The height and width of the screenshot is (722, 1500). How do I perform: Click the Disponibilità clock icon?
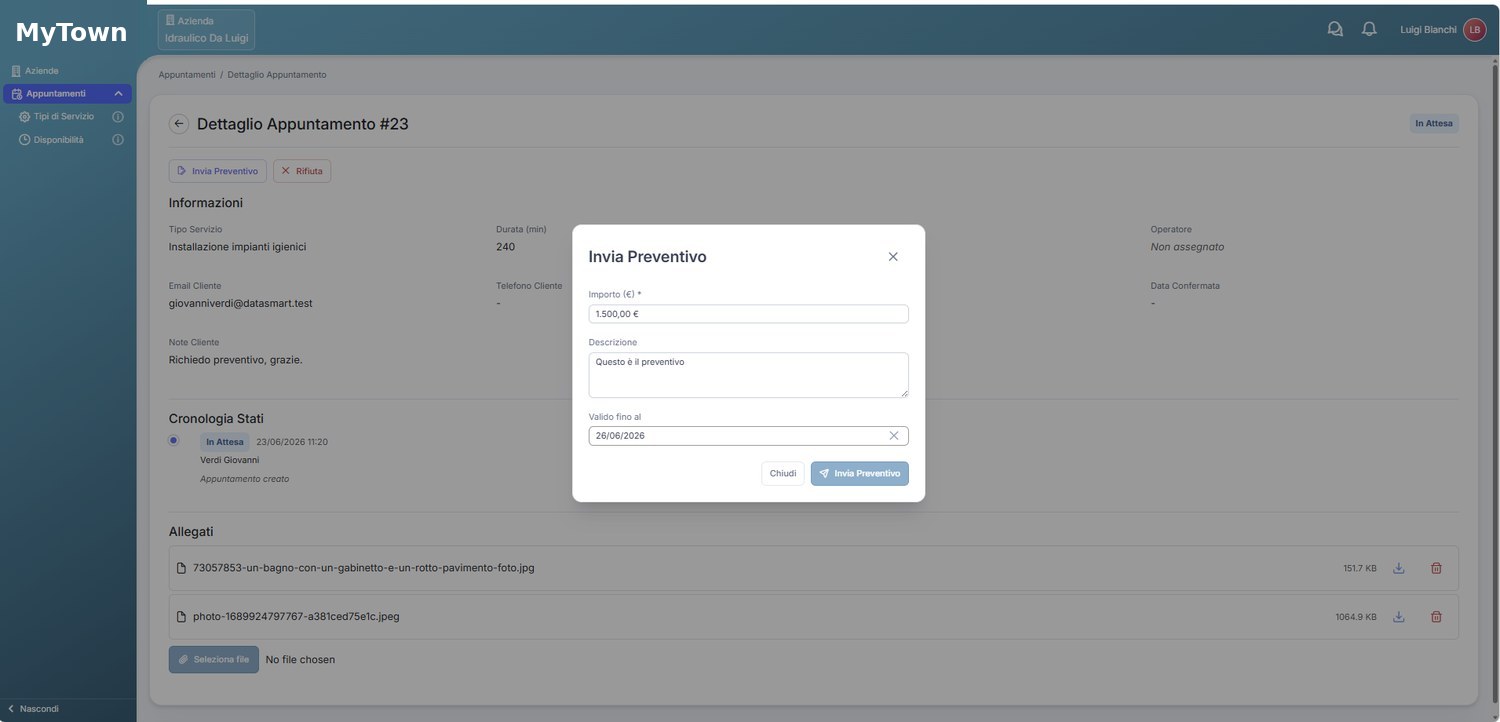coord(25,140)
